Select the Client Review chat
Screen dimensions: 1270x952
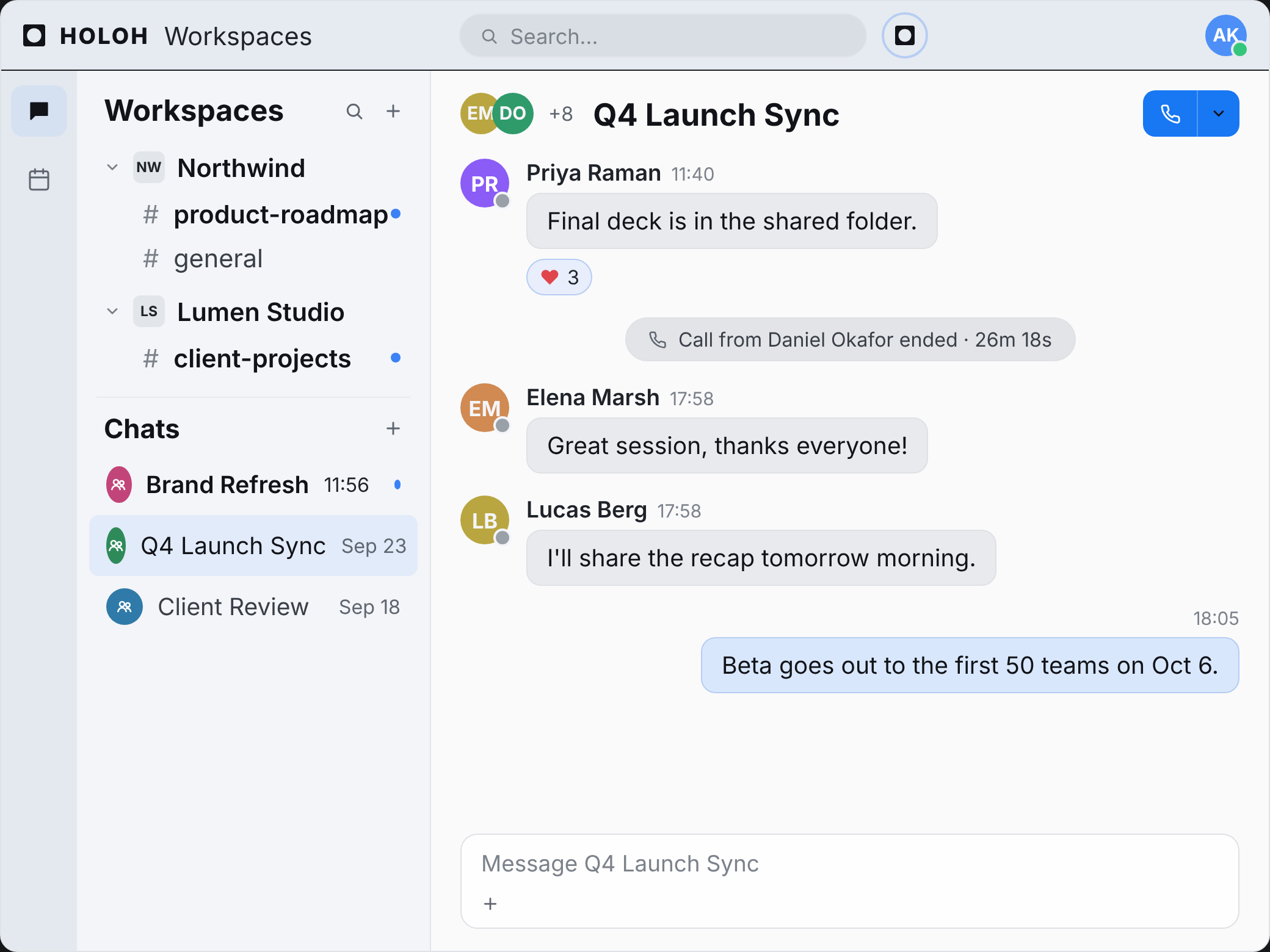point(253,607)
